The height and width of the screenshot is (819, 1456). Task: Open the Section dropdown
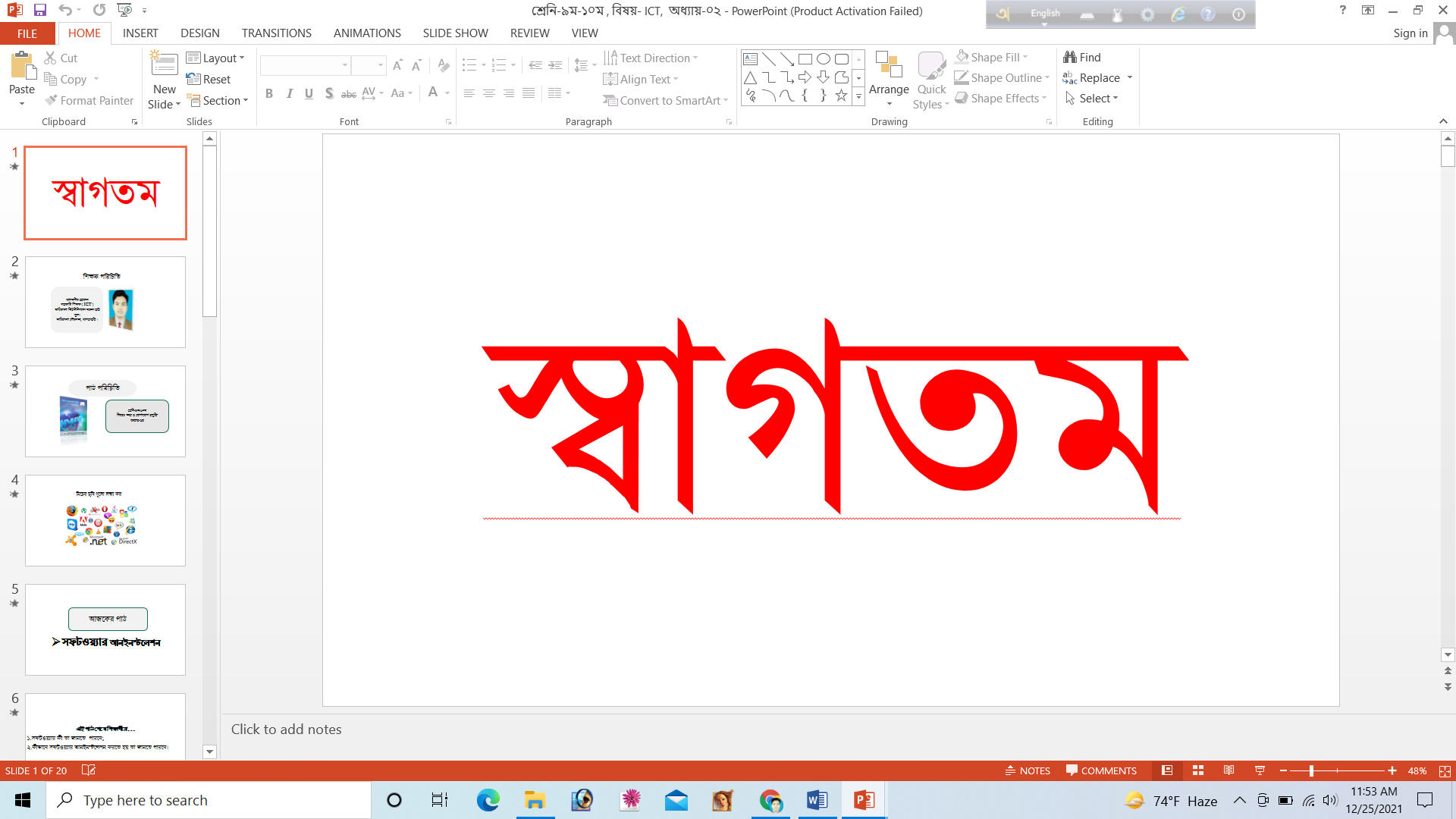[x=218, y=100]
